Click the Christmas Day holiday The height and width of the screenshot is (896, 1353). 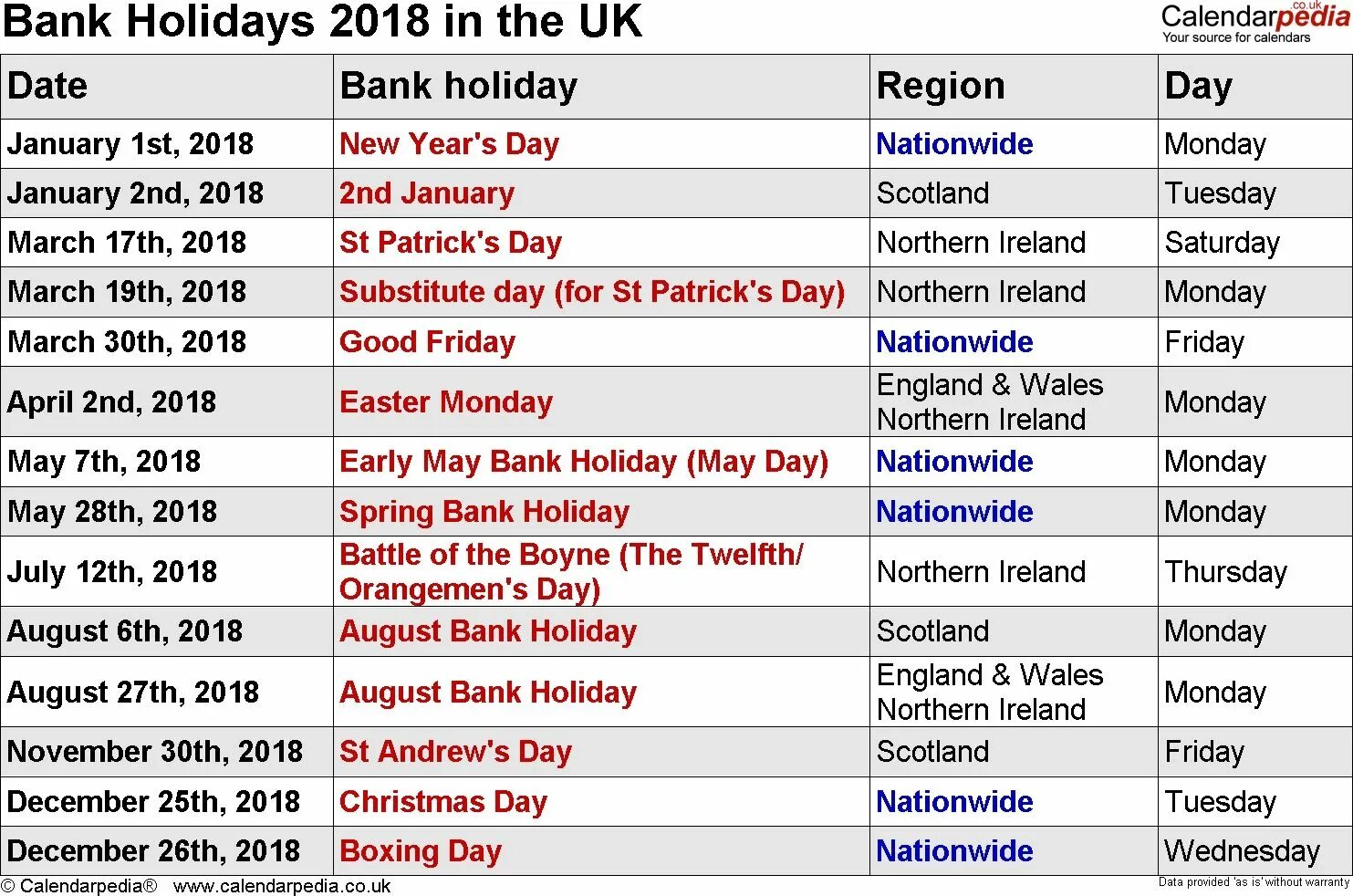tap(443, 802)
